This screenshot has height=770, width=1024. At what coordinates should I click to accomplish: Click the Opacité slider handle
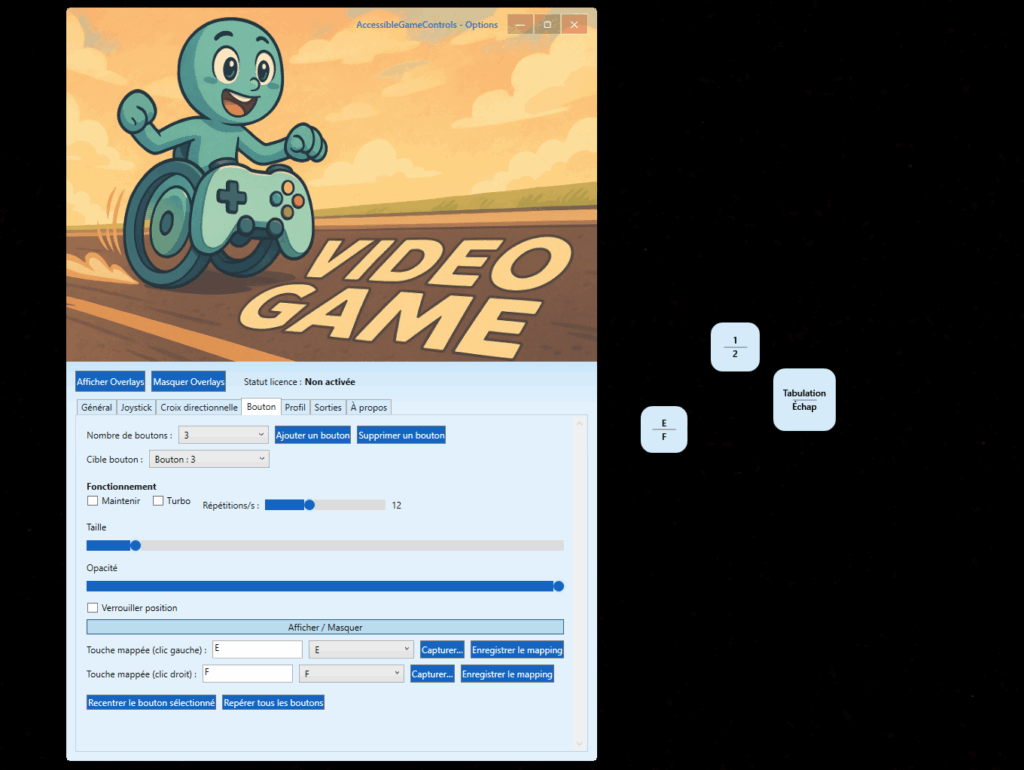pos(559,586)
